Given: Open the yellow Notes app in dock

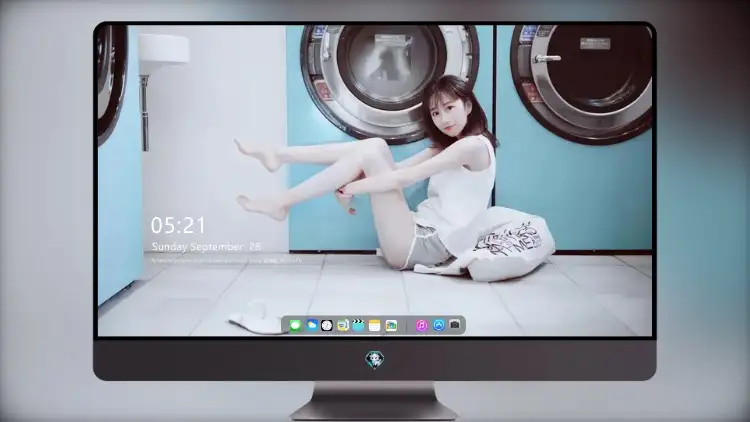Looking at the screenshot, I should point(375,326).
